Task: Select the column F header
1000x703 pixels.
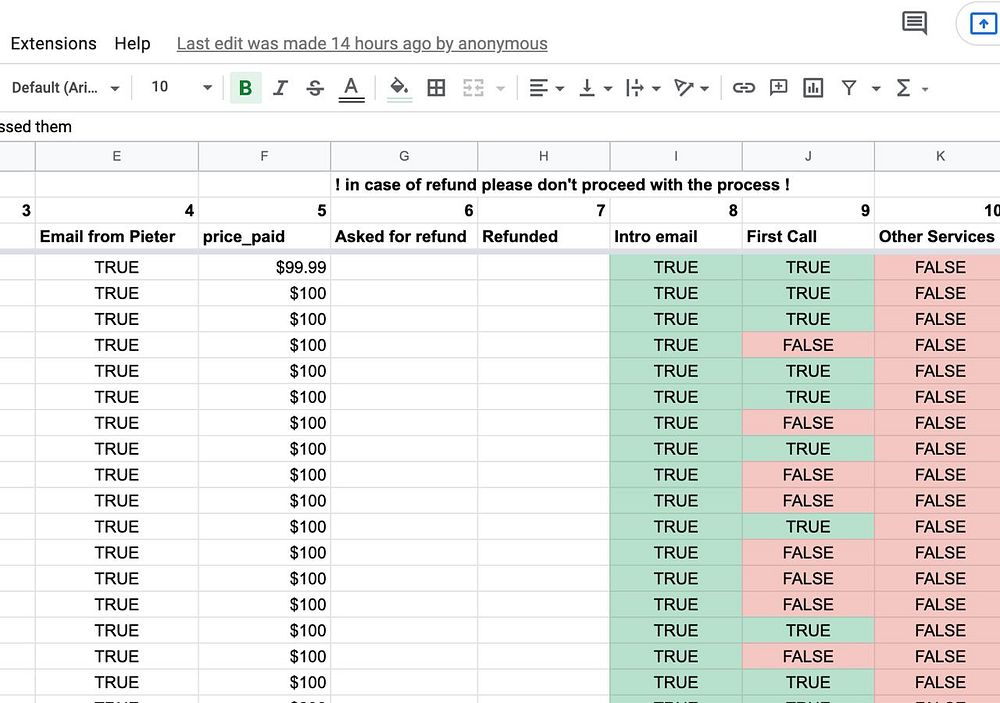Action: tap(264, 156)
